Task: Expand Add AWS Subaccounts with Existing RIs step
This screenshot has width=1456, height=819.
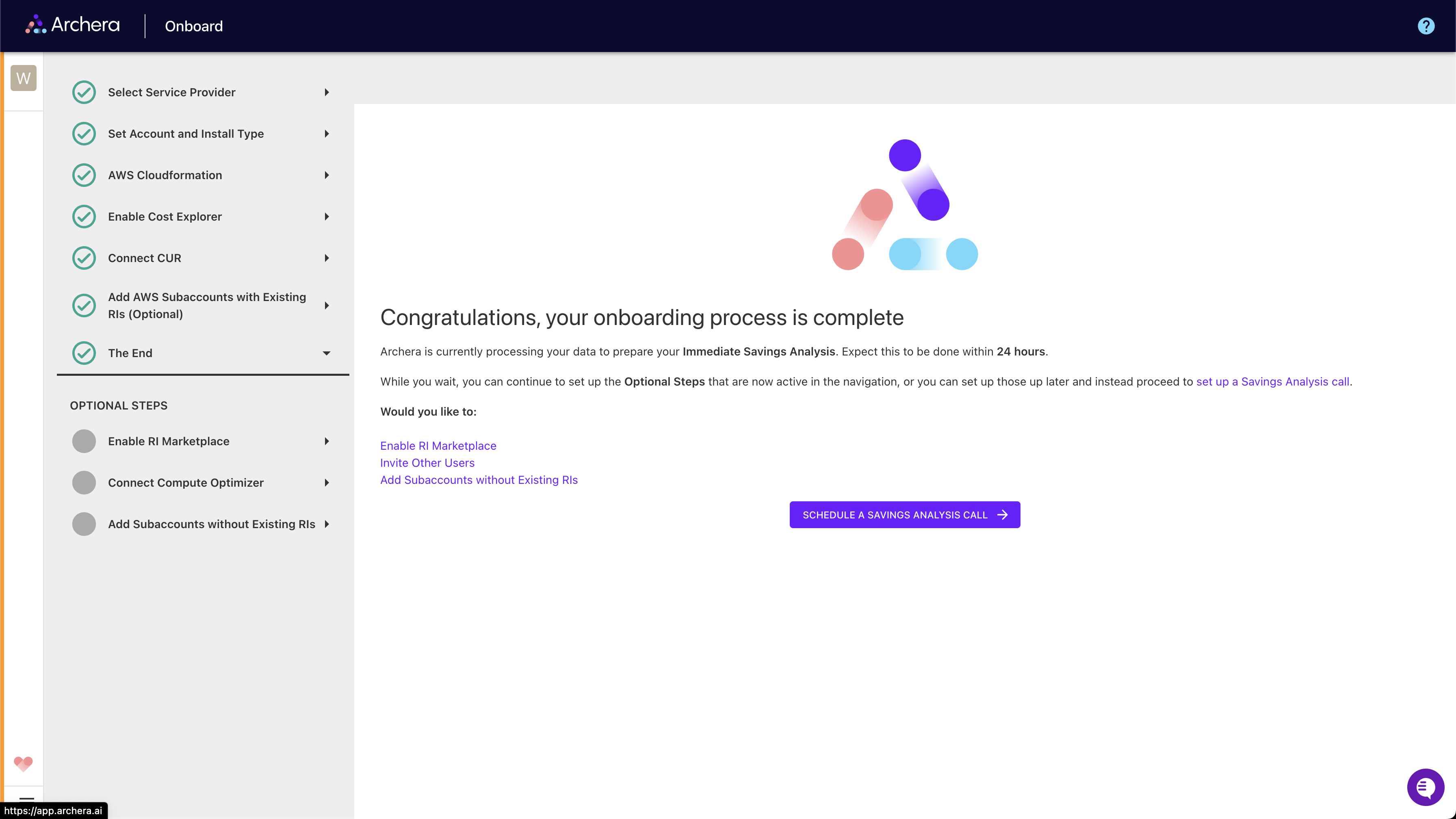Action: click(x=327, y=305)
